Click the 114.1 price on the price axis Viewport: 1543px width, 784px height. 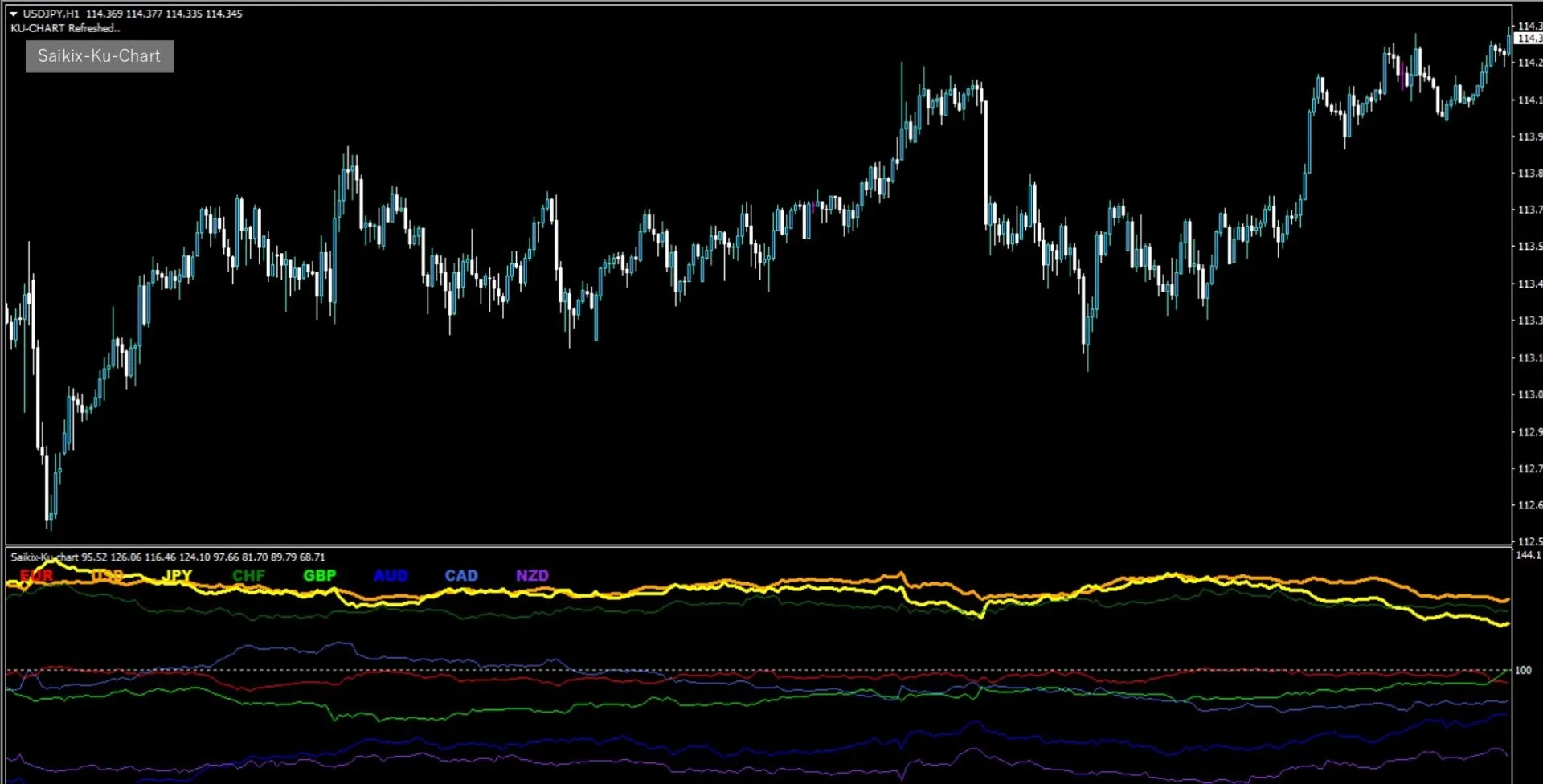click(x=1529, y=100)
